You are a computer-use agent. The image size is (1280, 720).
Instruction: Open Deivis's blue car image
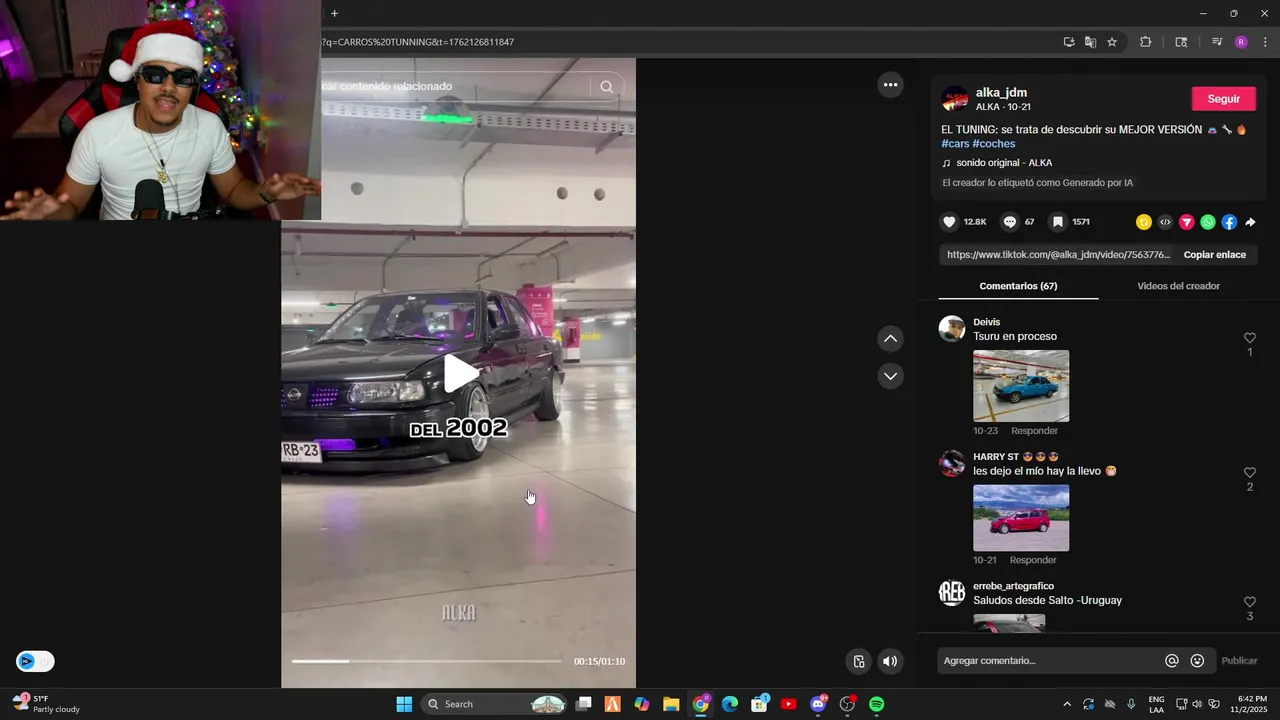click(1021, 386)
